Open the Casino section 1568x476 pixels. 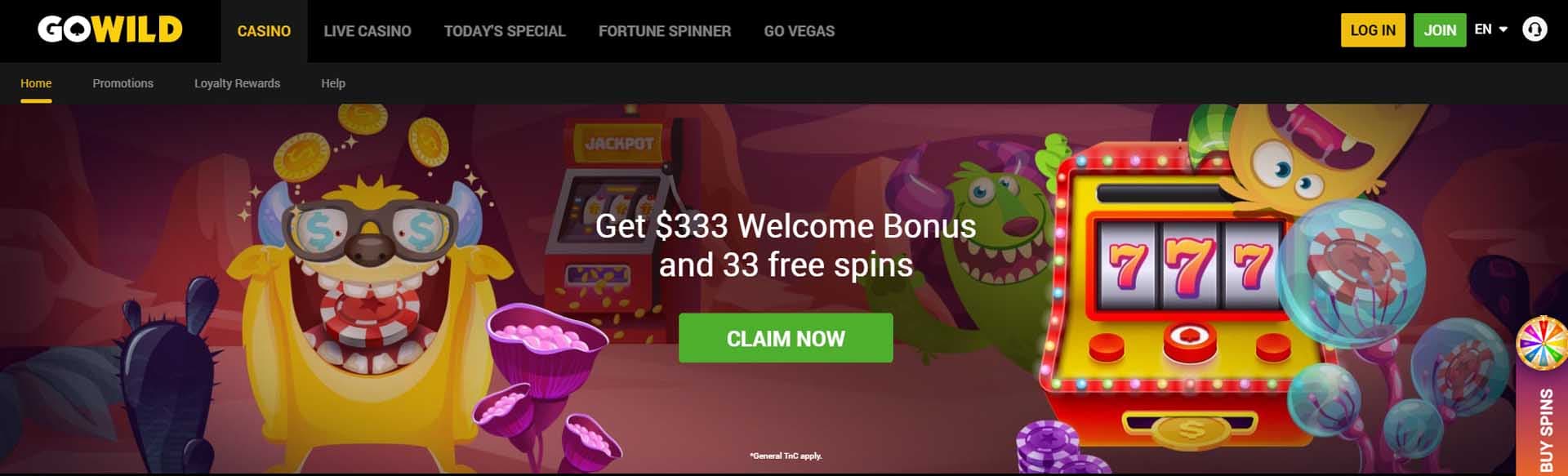(x=264, y=31)
